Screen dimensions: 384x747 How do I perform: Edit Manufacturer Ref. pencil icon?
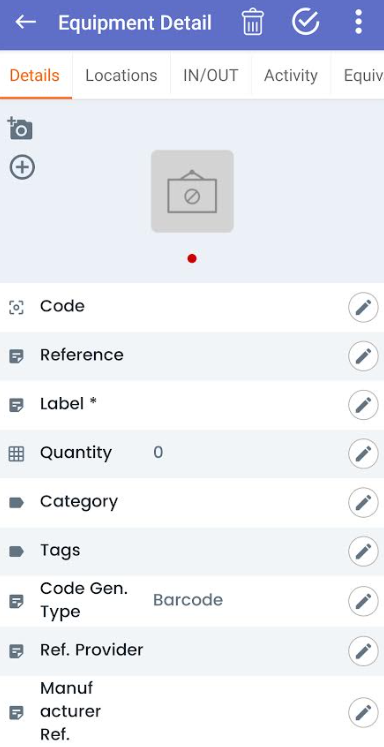[363, 713]
